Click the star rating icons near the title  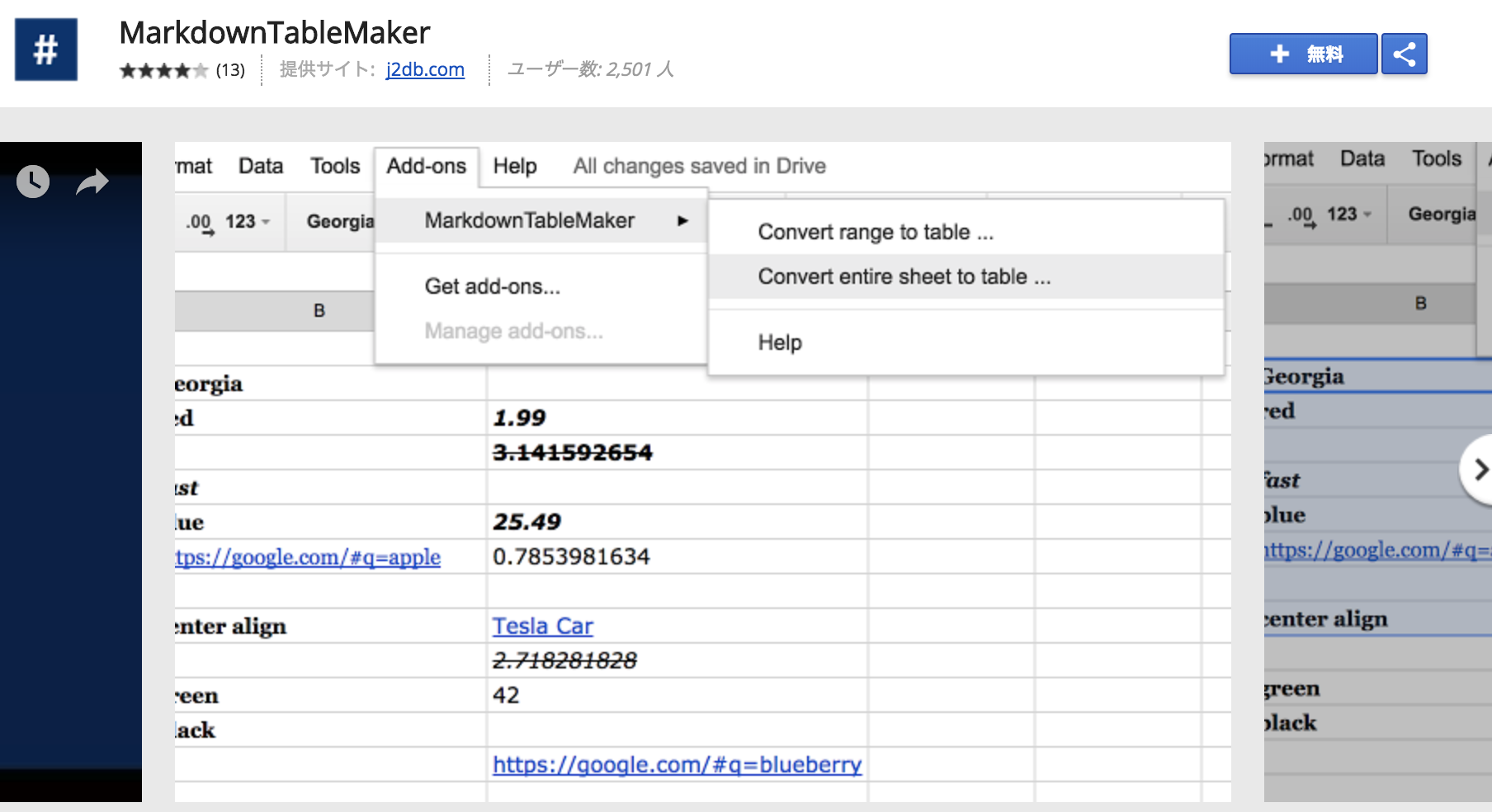pyautogui.click(x=163, y=71)
